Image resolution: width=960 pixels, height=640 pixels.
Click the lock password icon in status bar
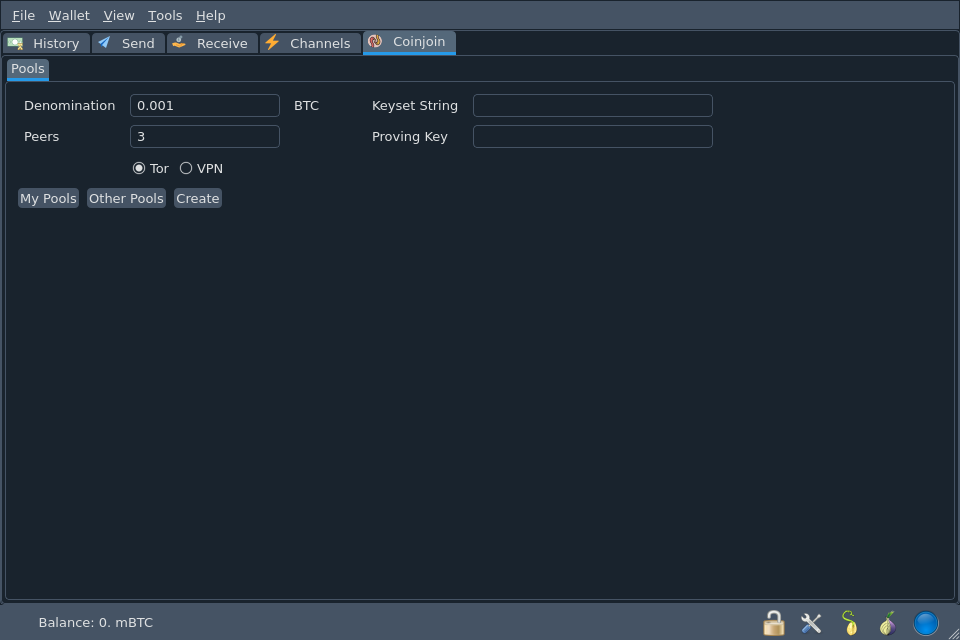tap(774, 623)
